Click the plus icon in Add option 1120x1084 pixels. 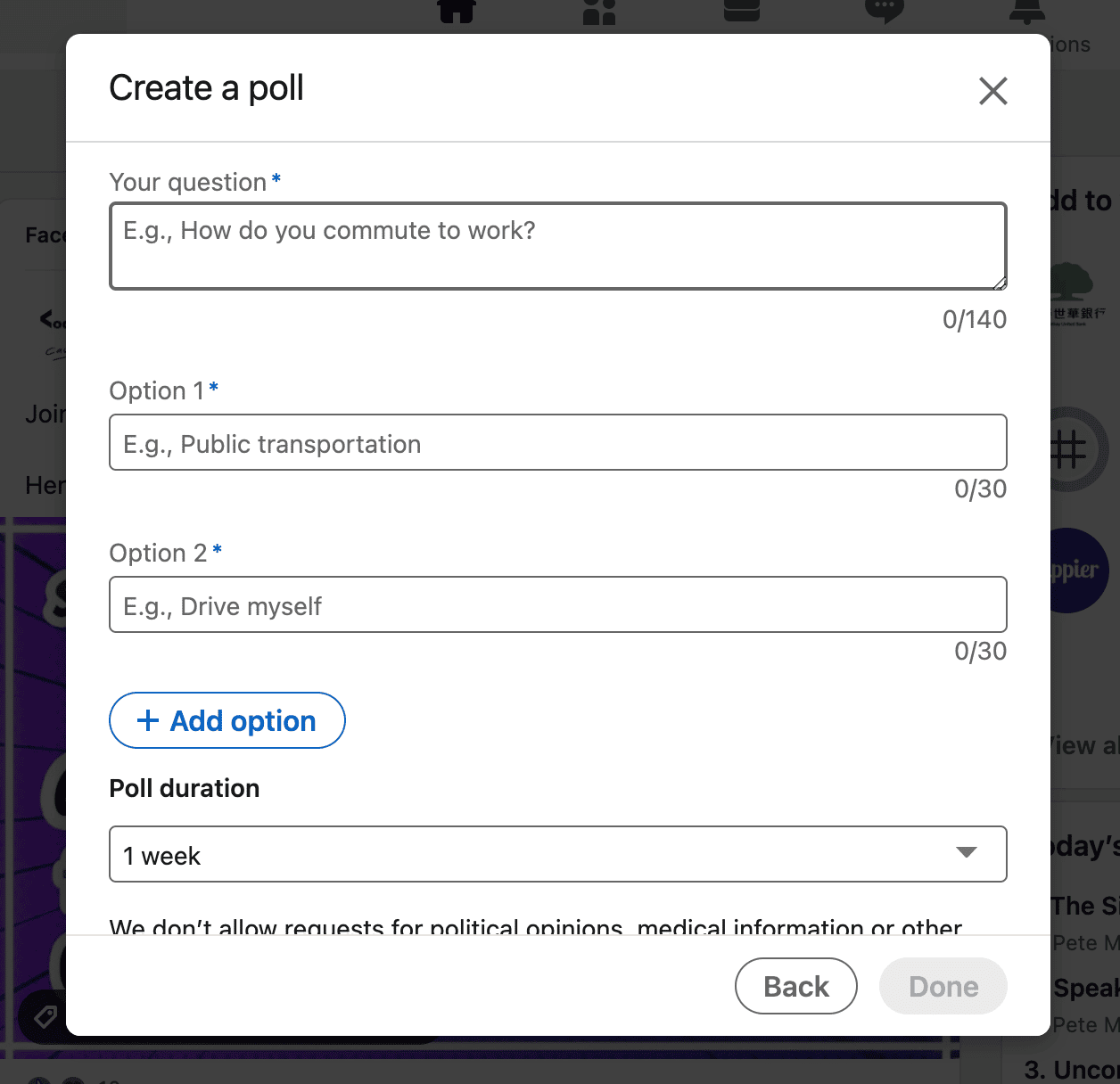tap(148, 720)
